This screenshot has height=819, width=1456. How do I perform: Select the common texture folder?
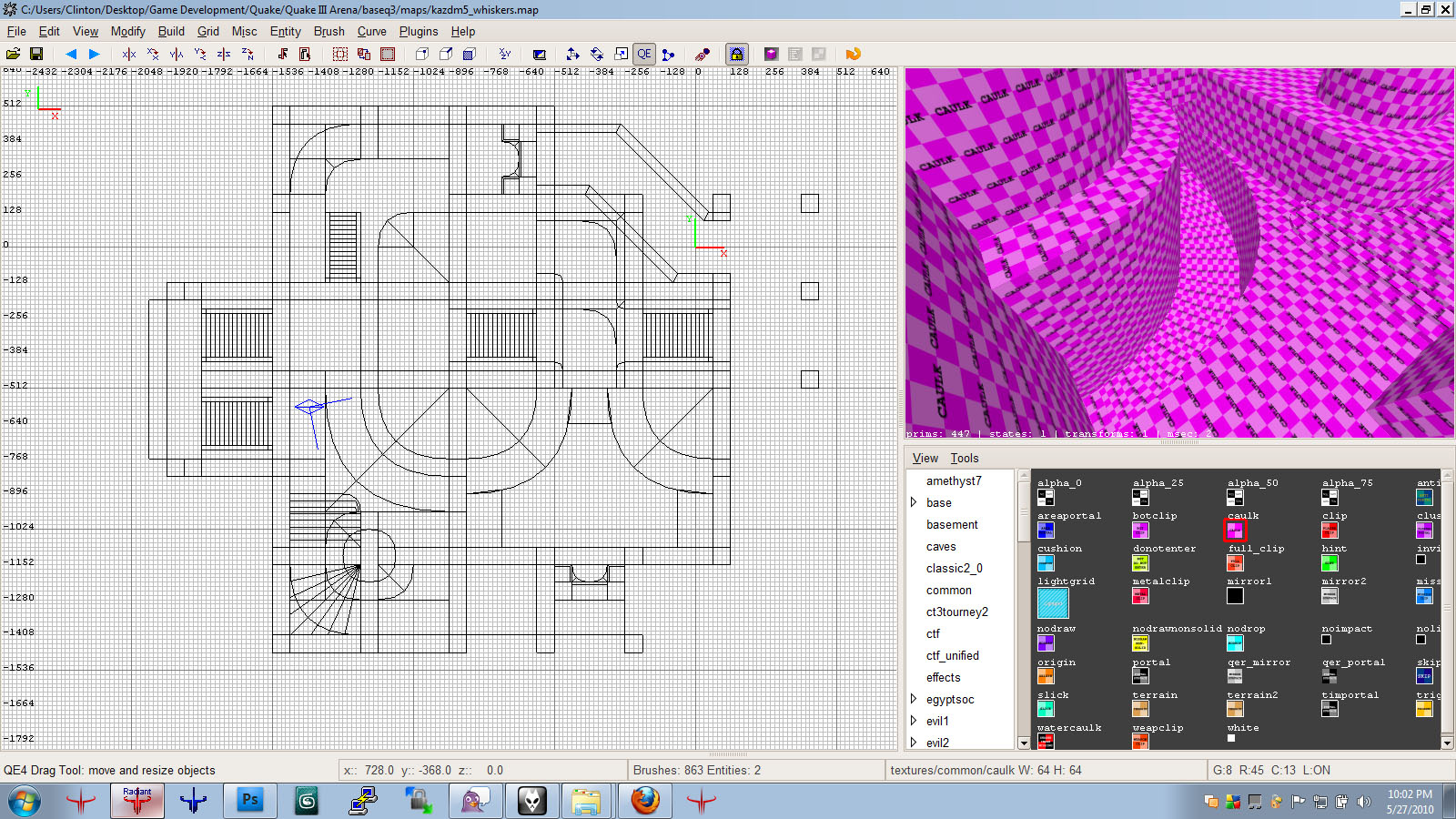pyautogui.click(x=949, y=591)
